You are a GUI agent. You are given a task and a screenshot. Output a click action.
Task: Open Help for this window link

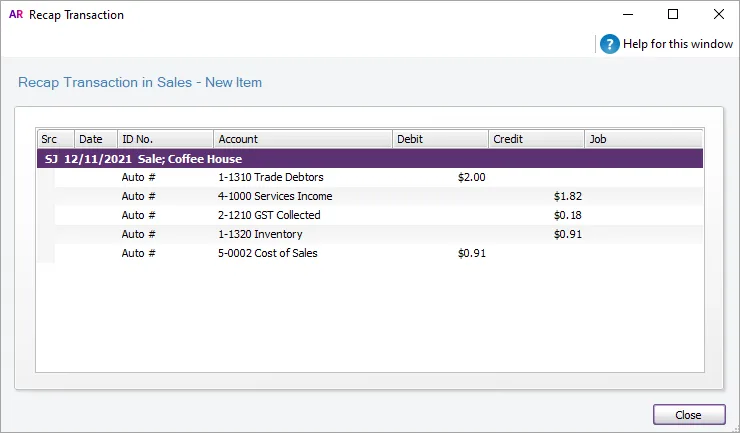(678, 44)
